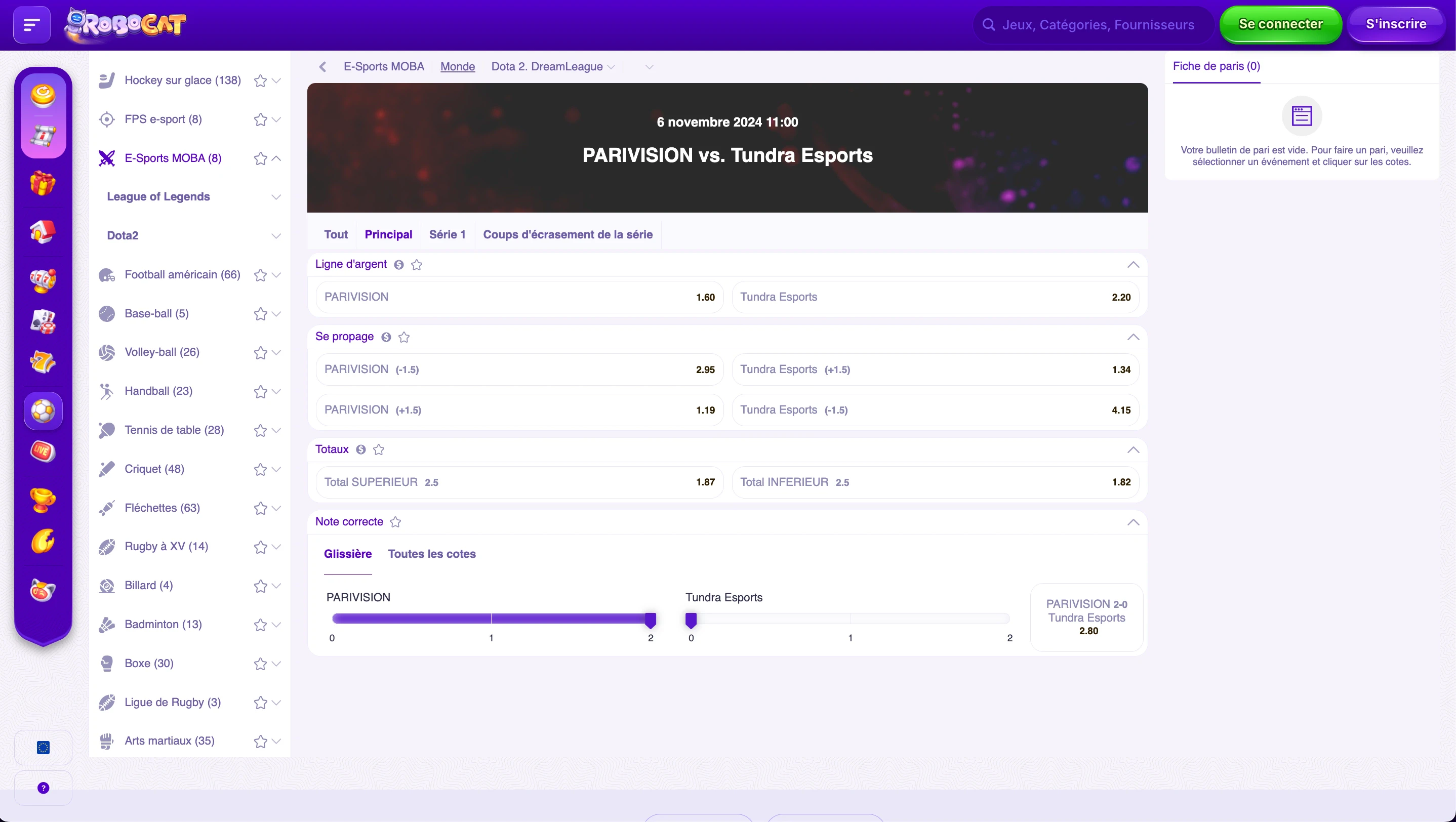
Task: Open the hamburger menu button
Action: click(x=32, y=24)
